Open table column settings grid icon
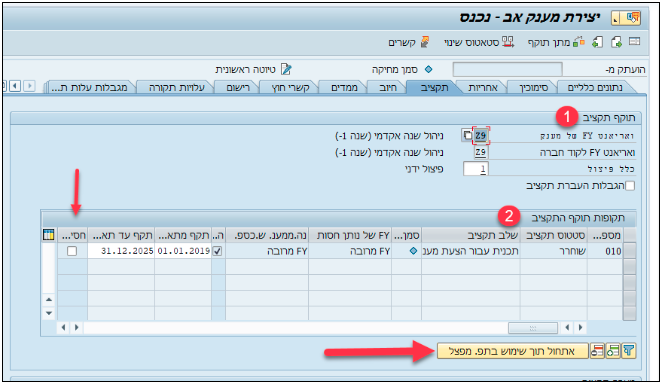 49,235
